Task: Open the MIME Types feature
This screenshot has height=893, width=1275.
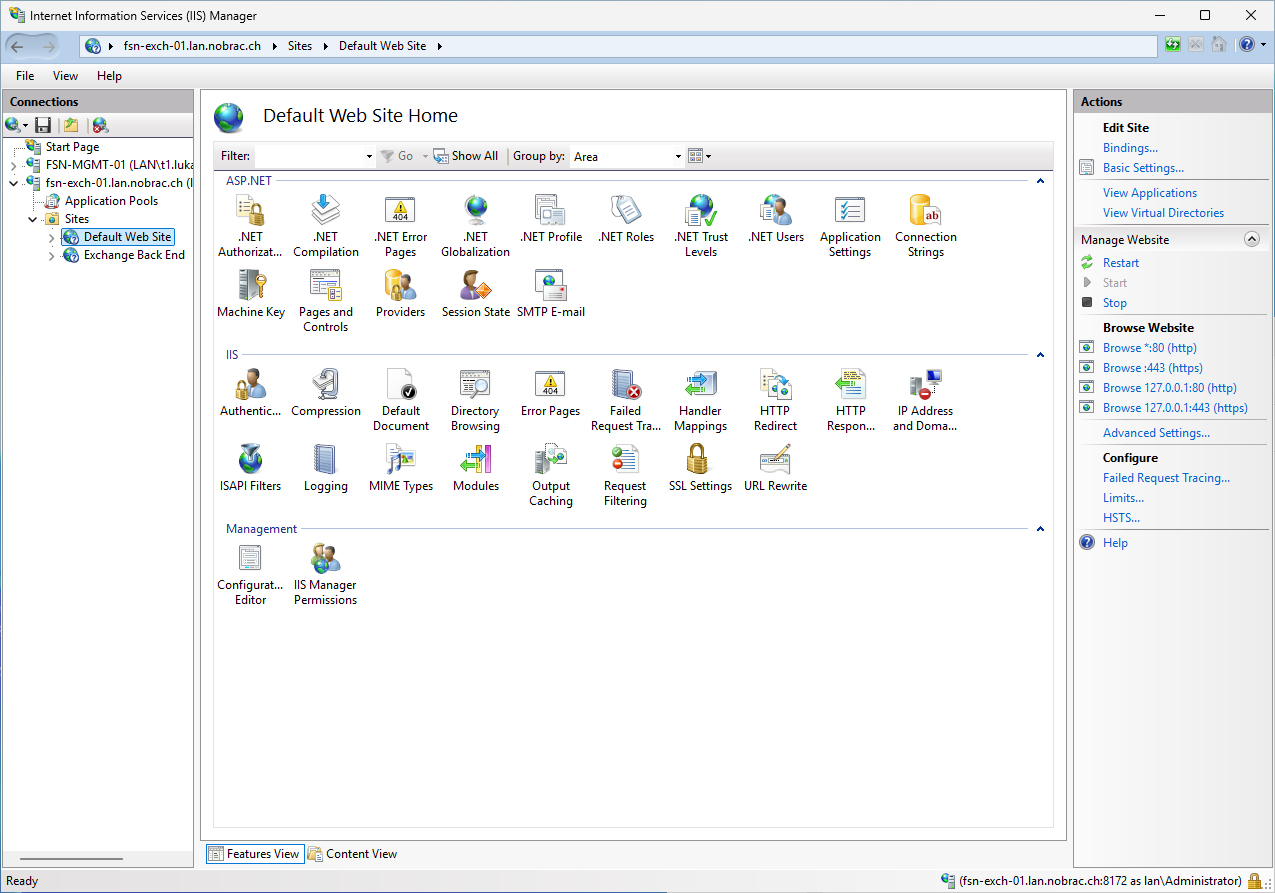Action: (x=401, y=468)
